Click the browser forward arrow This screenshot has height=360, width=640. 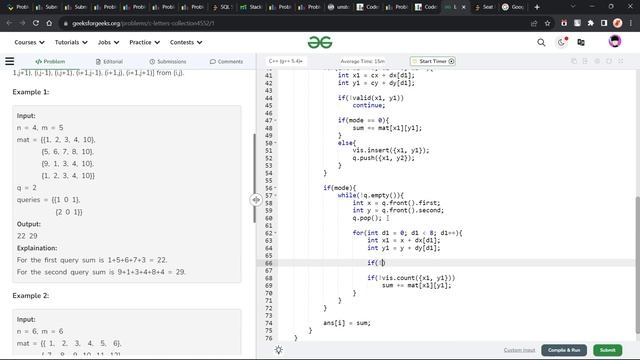tap(22, 23)
